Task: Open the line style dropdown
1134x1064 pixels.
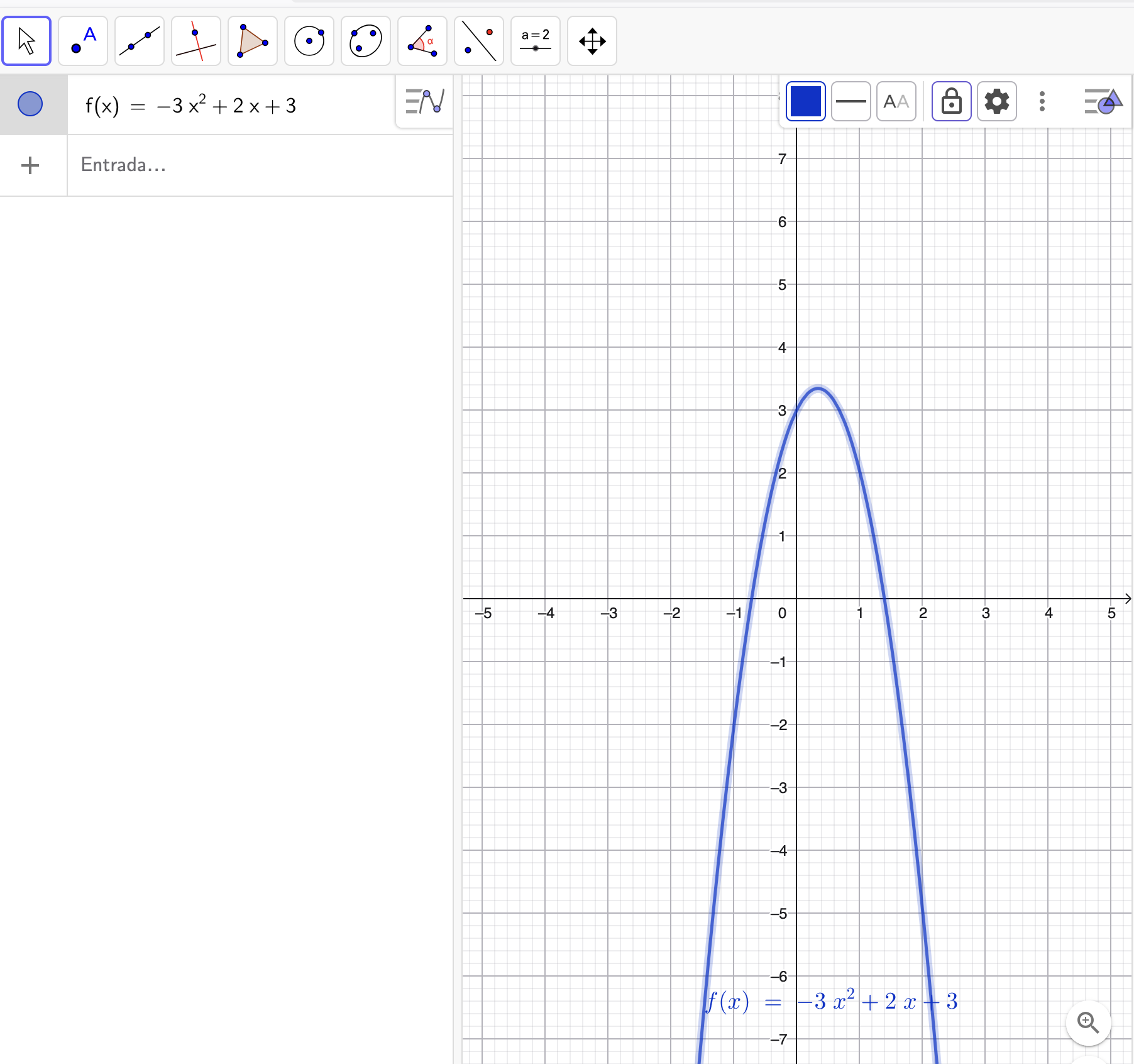Action: pyautogui.click(x=851, y=101)
